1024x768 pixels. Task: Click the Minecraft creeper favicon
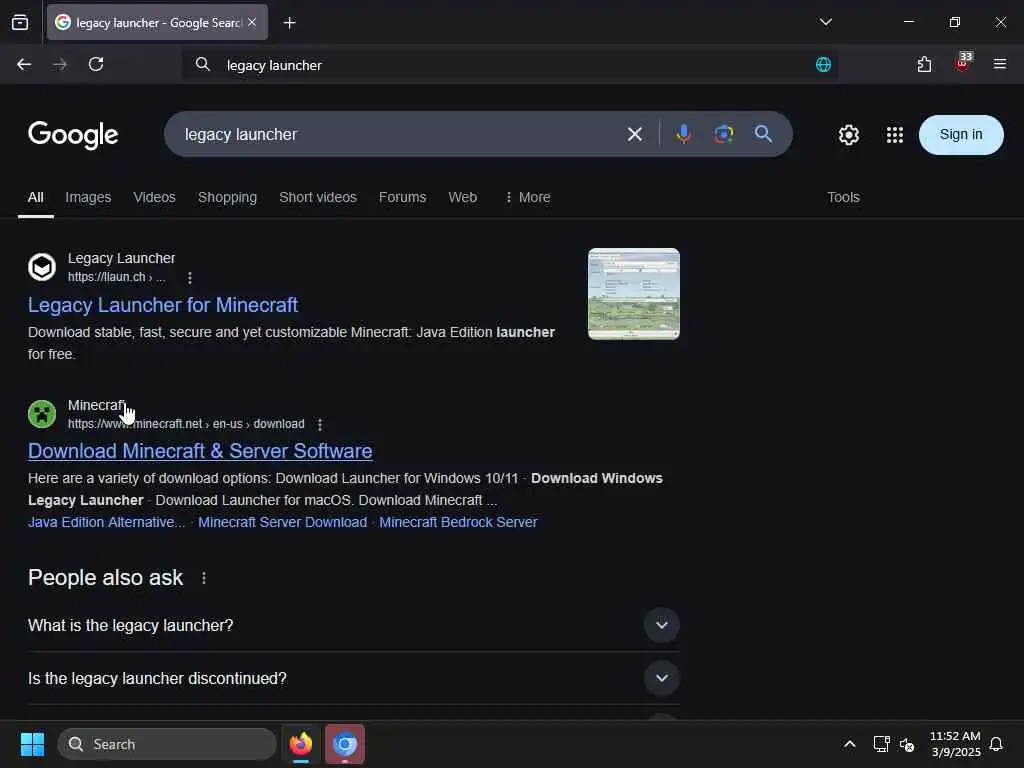click(42, 414)
